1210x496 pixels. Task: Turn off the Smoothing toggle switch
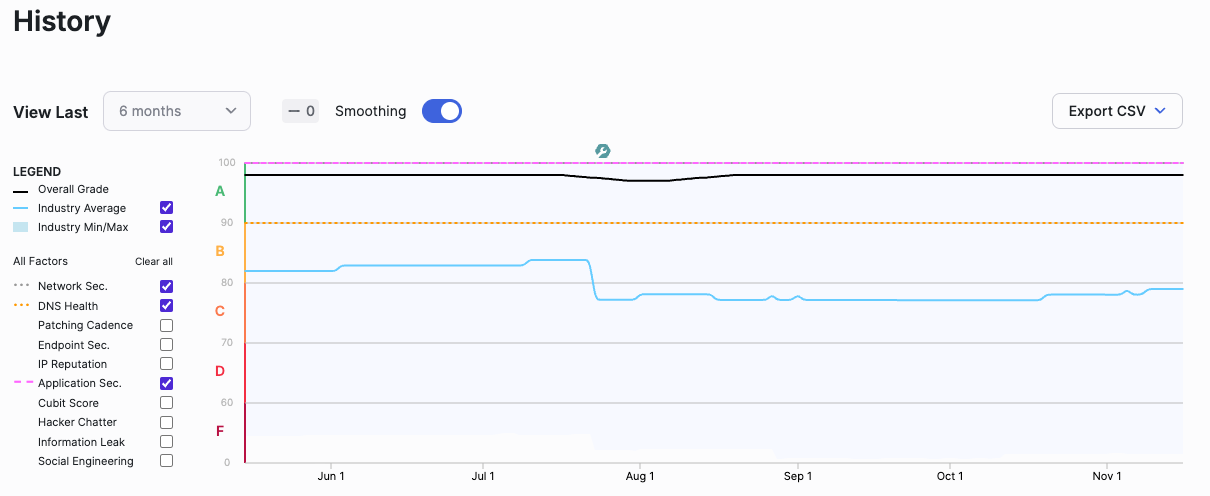coord(442,111)
